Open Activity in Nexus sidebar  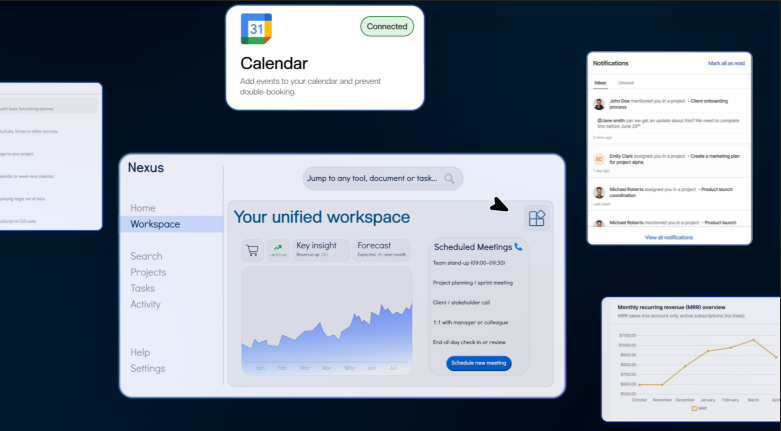click(x=145, y=304)
